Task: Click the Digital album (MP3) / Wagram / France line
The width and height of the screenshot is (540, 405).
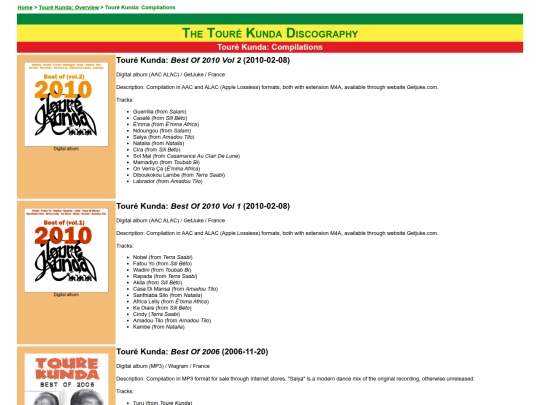Action: [x=163, y=366]
